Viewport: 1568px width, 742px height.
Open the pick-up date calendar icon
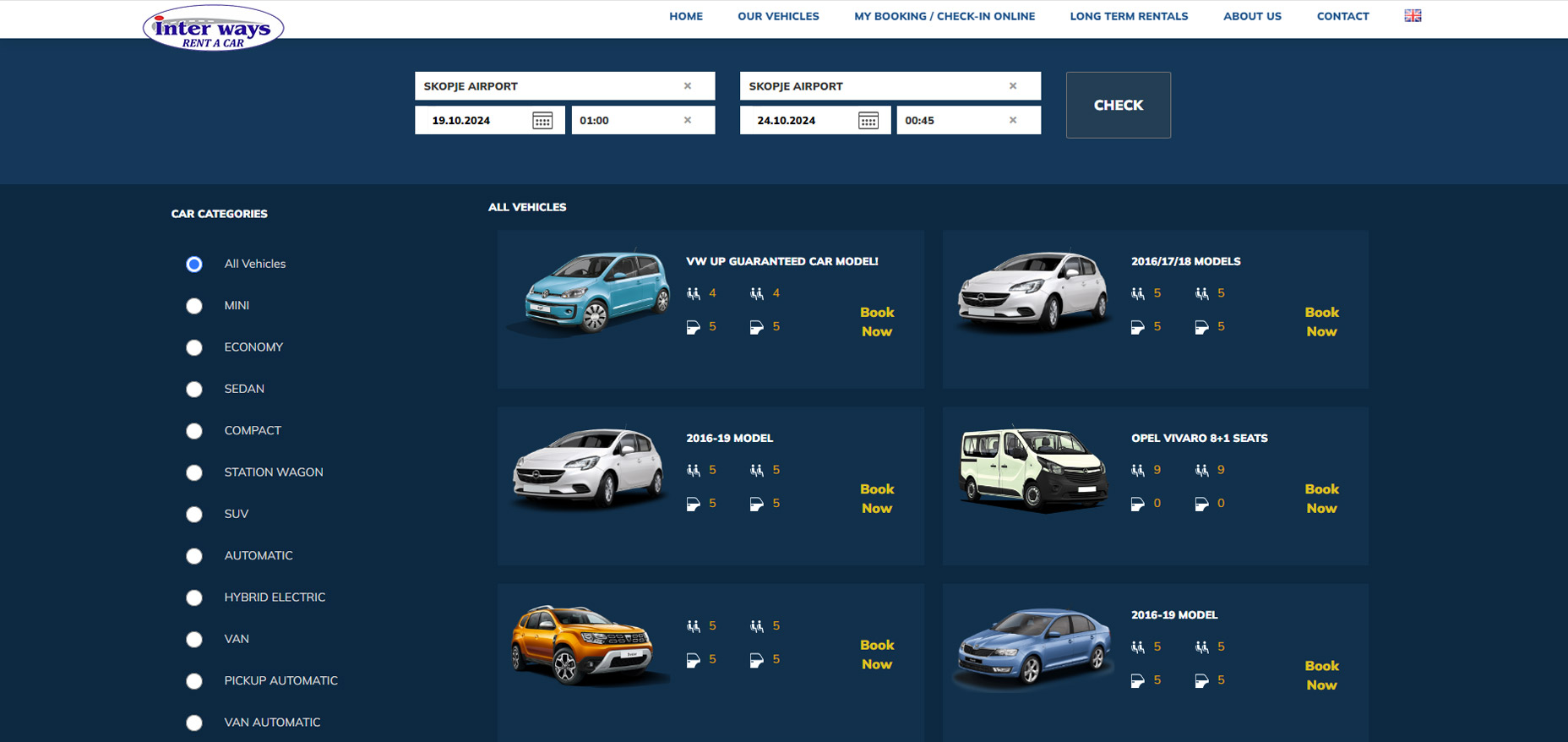pos(542,120)
